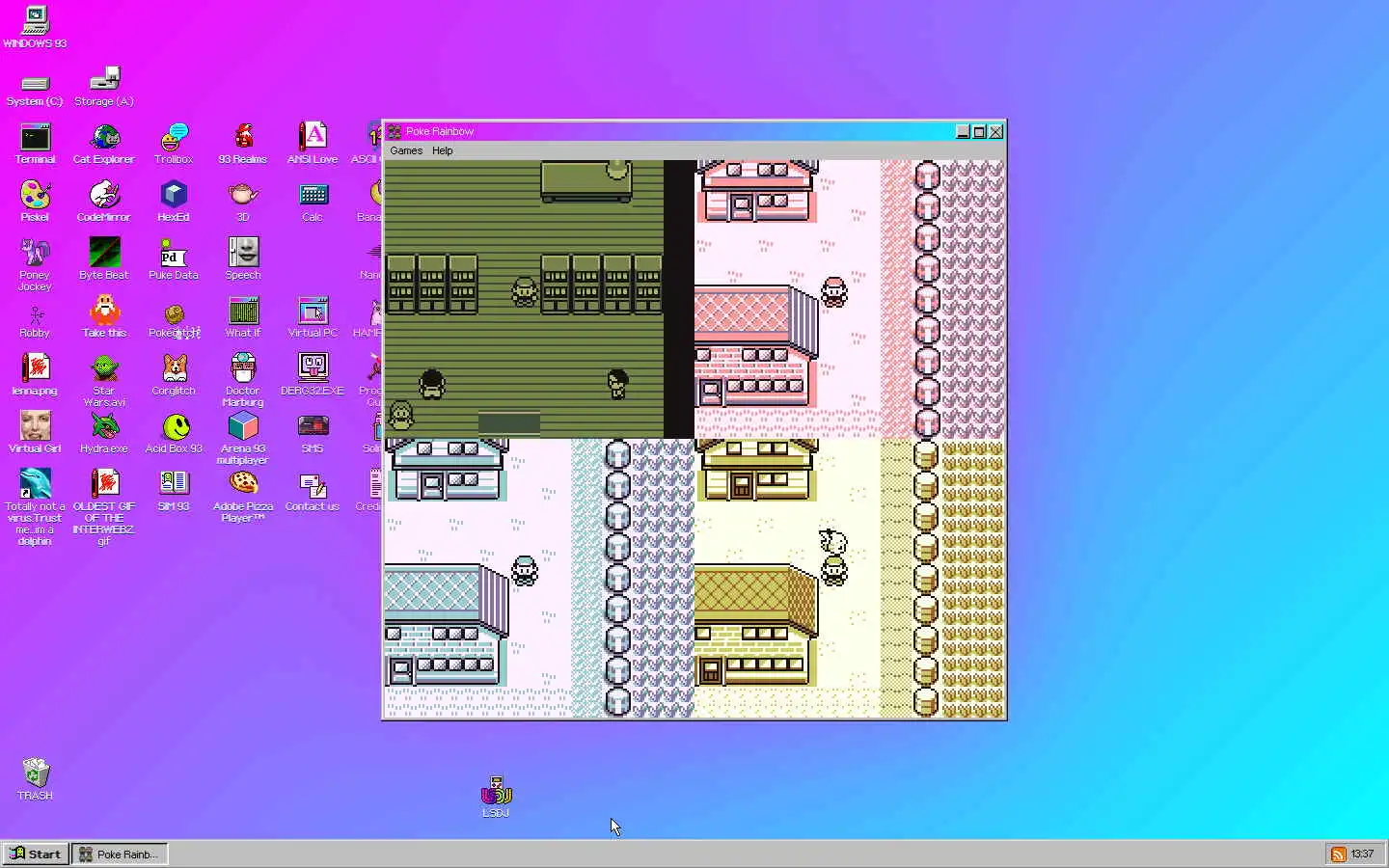Open the Take this icon
This screenshot has height=868, width=1389.
[104, 317]
